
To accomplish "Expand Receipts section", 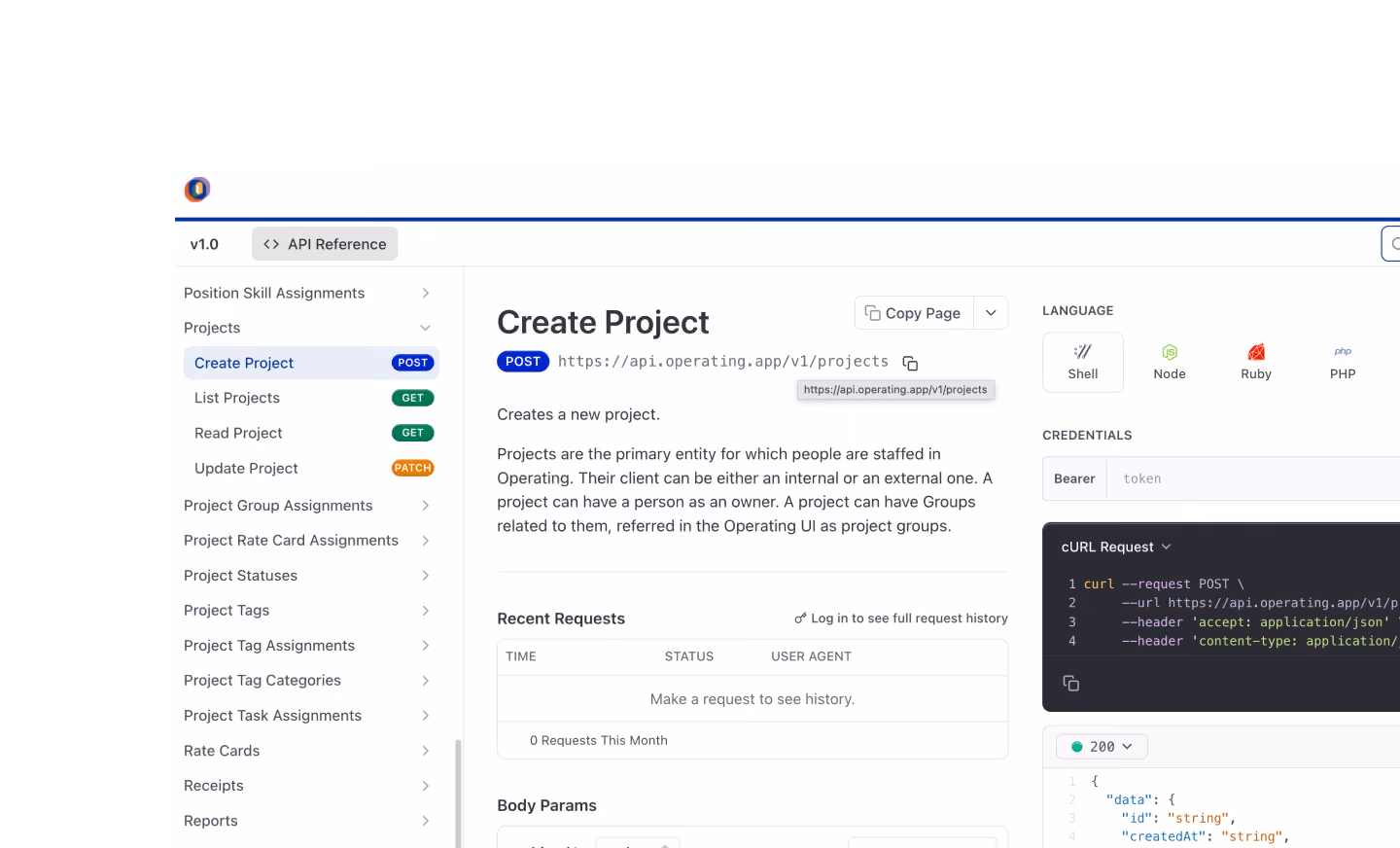I will click(425, 786).
